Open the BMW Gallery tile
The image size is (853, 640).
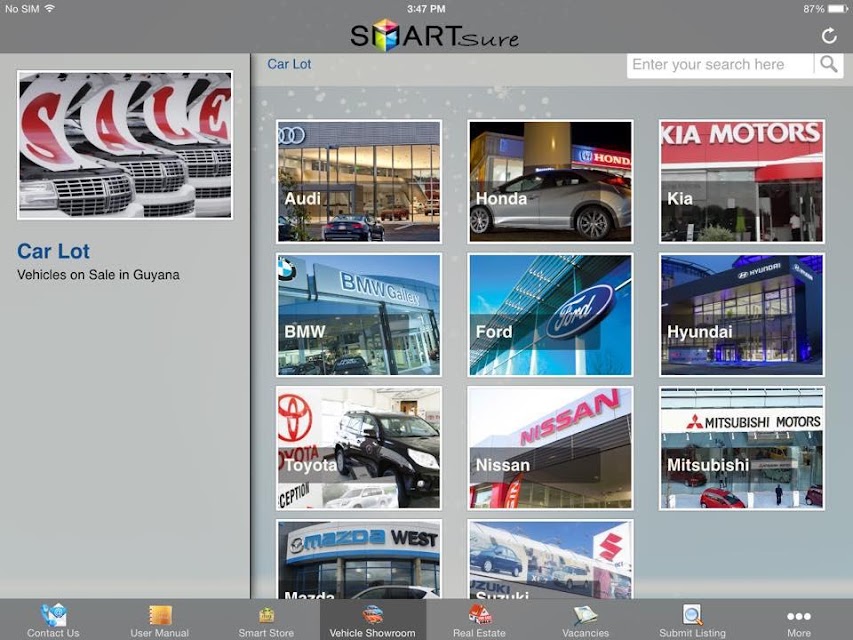point(359,315)
